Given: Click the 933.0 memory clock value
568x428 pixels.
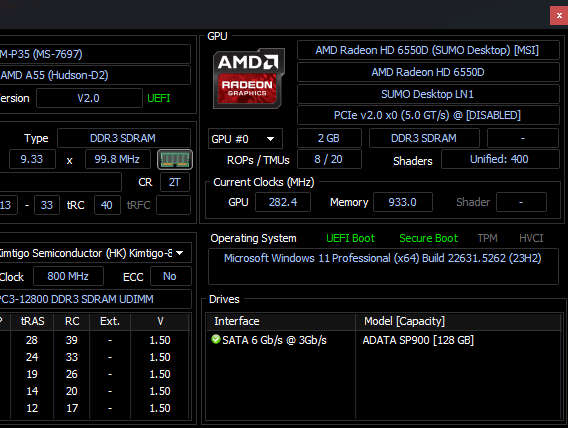Looking at the screenshot, I should [402, 202].
